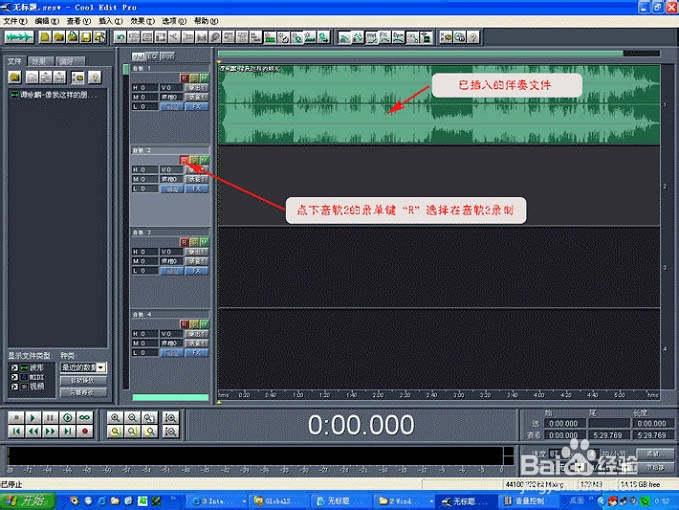
Task: Click the Rewind transport button
Action: click(32, 431)
